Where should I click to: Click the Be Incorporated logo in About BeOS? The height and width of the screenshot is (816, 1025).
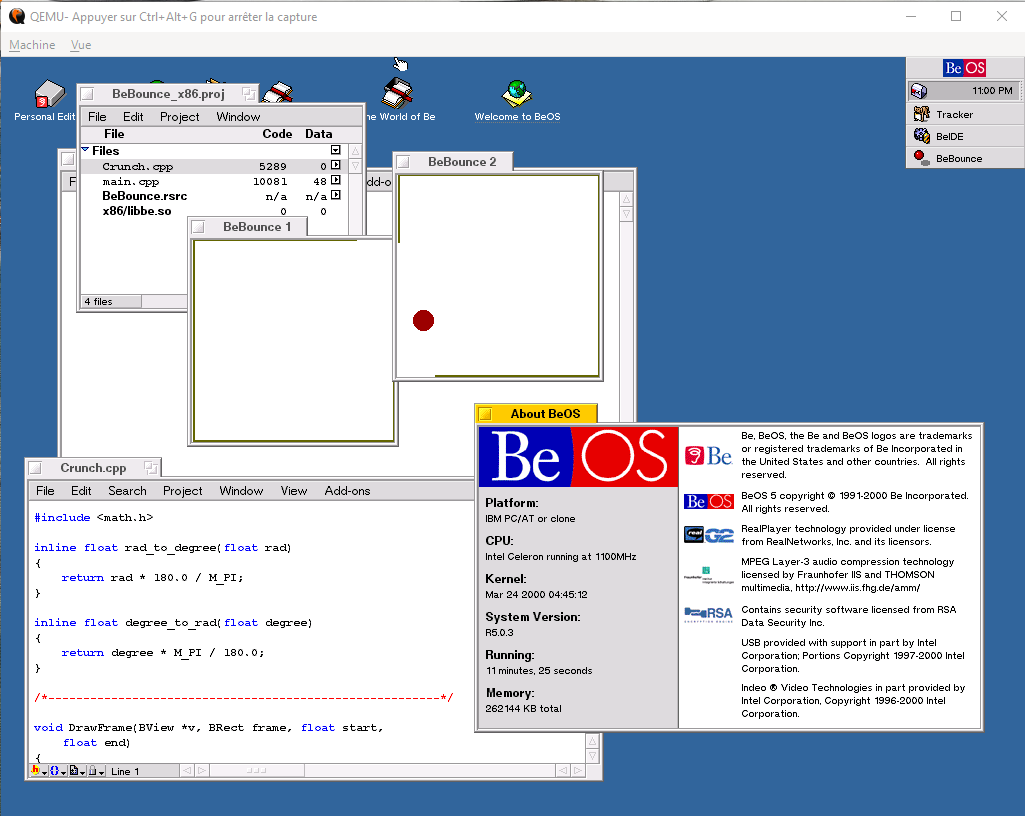tap(709, 456)
